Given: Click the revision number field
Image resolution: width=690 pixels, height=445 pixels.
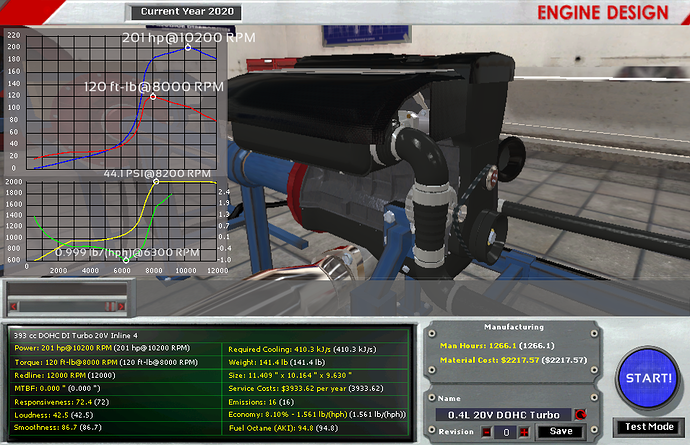Looking at the screenshot, I should click(506, 432).
